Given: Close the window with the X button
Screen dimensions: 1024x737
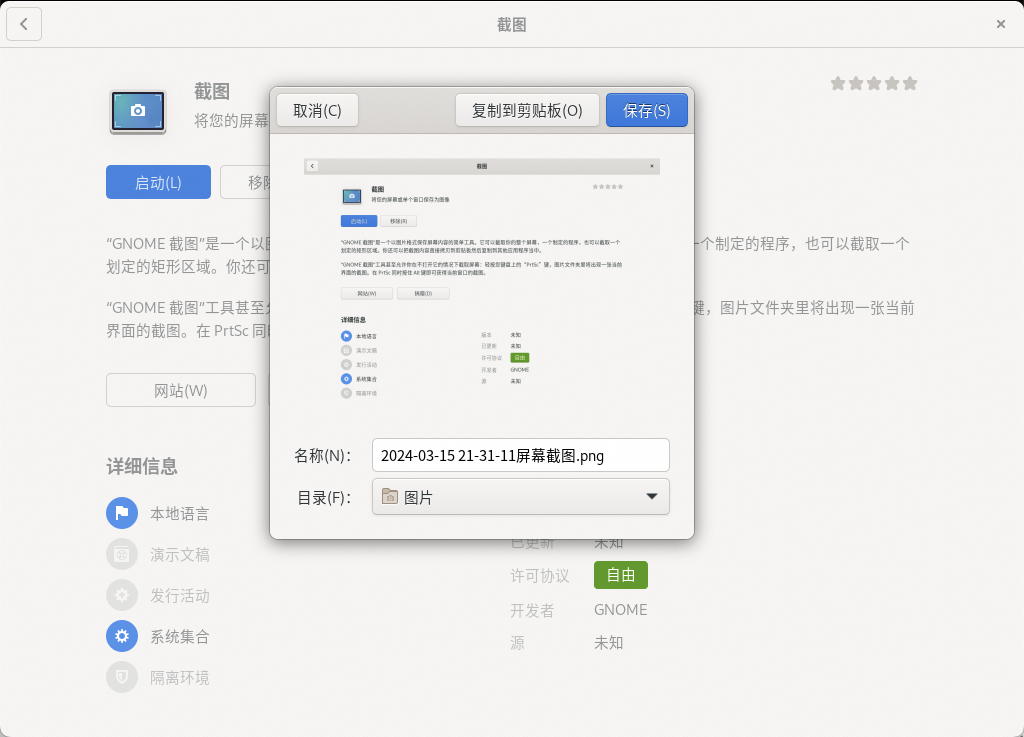Looking at the screenshot, I should tap(1000, 24).
